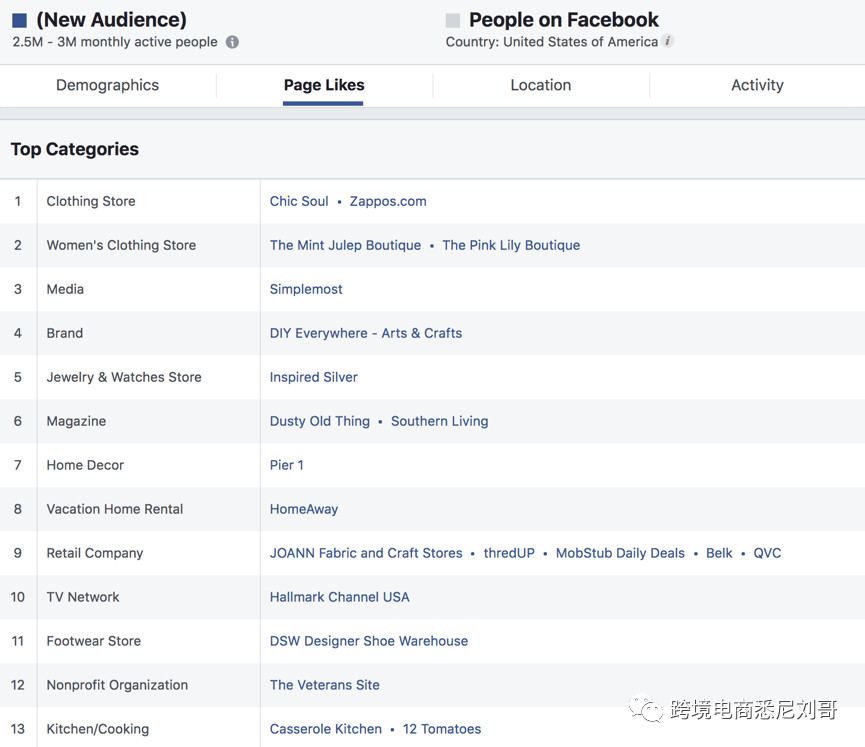Click the 12 Tomatoes kitchen link
The height and width of the screenshot is (747, 865).
coord(441,729)
